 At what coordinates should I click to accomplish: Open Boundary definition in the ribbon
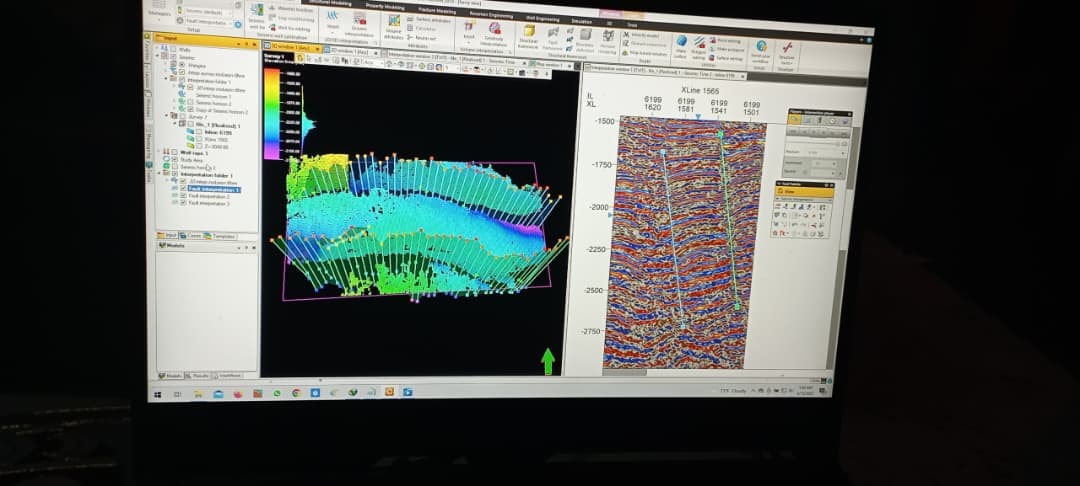point(585,39)
